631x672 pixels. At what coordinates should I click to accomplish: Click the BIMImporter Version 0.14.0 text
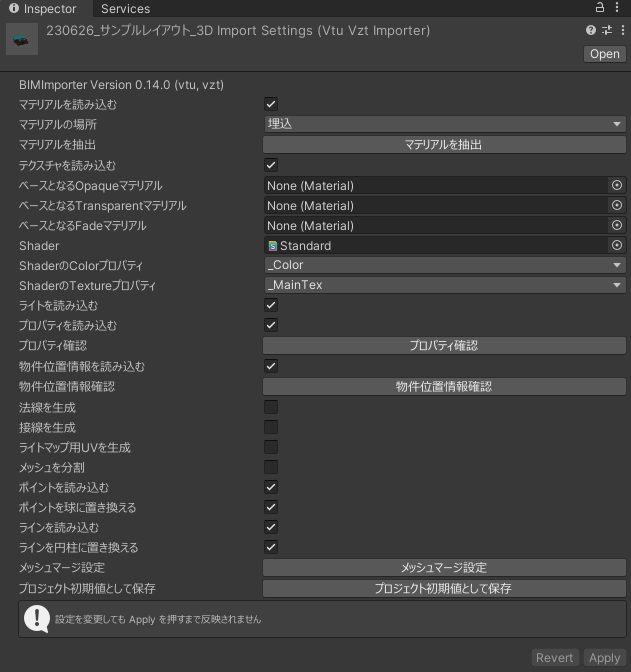coord(121,85)
